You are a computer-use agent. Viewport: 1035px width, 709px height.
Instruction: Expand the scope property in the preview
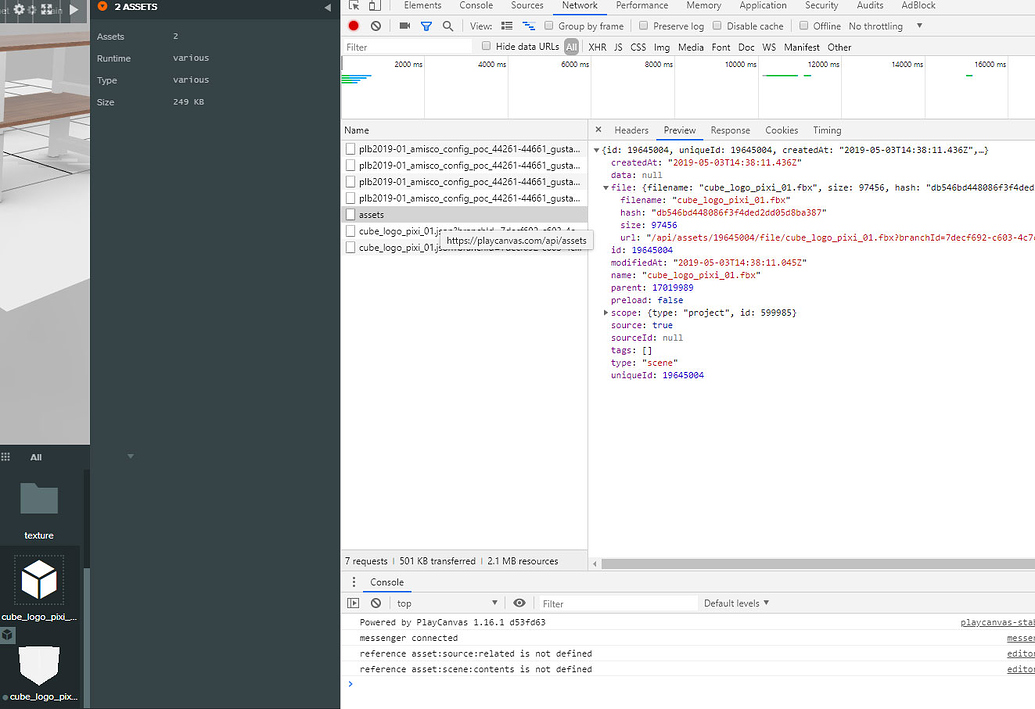606,312
